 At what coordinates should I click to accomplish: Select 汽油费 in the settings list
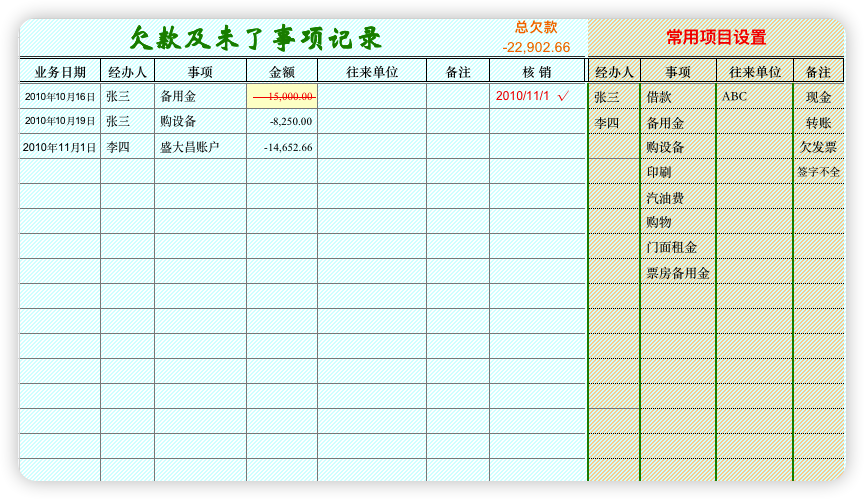[678, 197]
